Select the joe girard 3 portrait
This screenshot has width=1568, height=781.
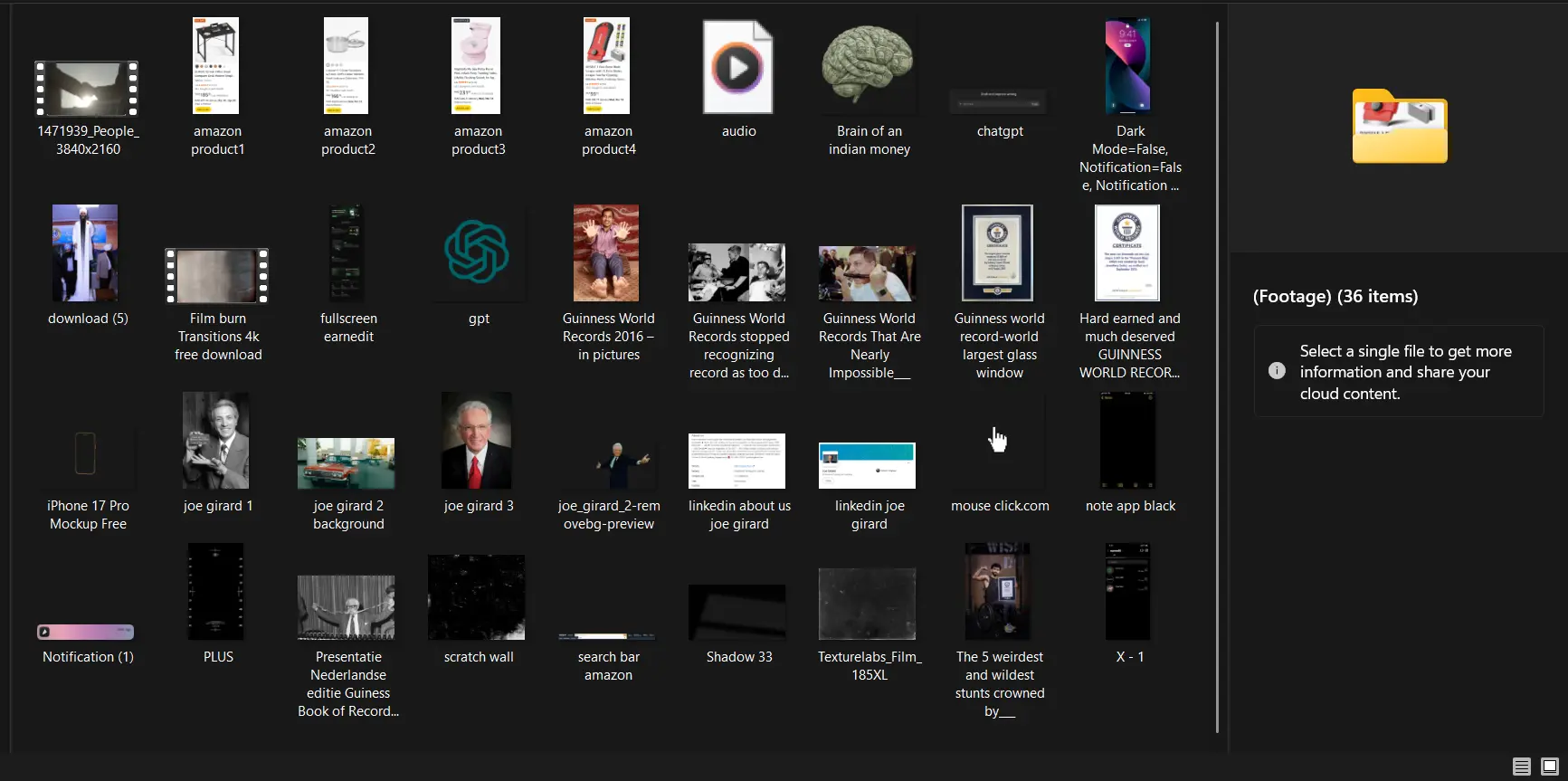(477, 441)
